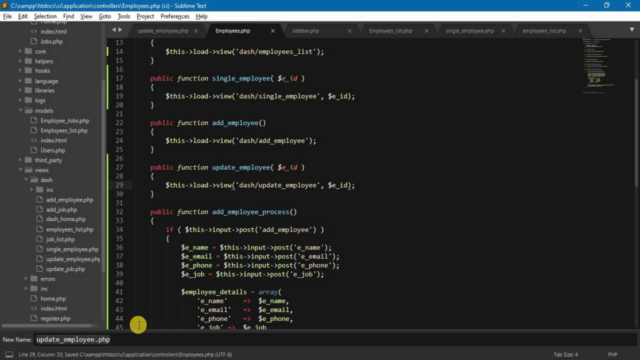Click the models folder icon
This screenshot has width=640, height=360.
pos(29,111)
